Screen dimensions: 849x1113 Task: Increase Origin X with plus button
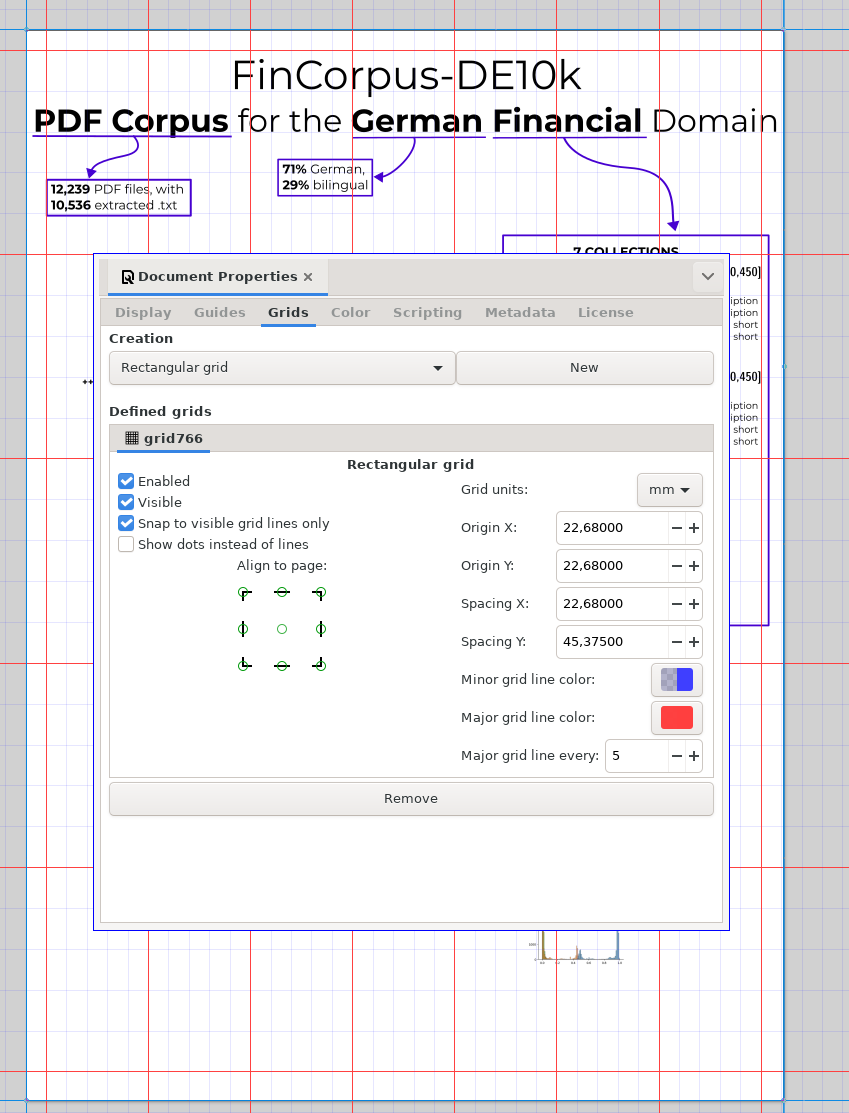point(694,528)
